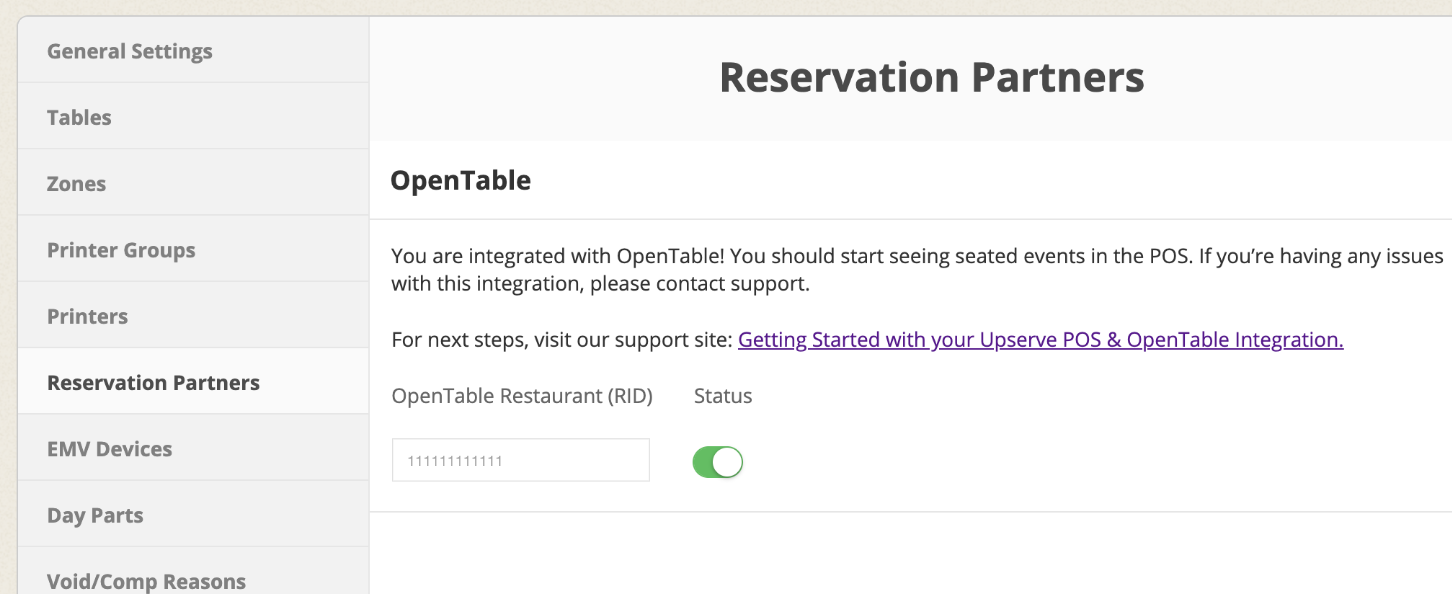Image resolution: width=1452 pixels, height=594 pixels.
Task: Select the Tables settings page
Action: click(x=78, y=117)
